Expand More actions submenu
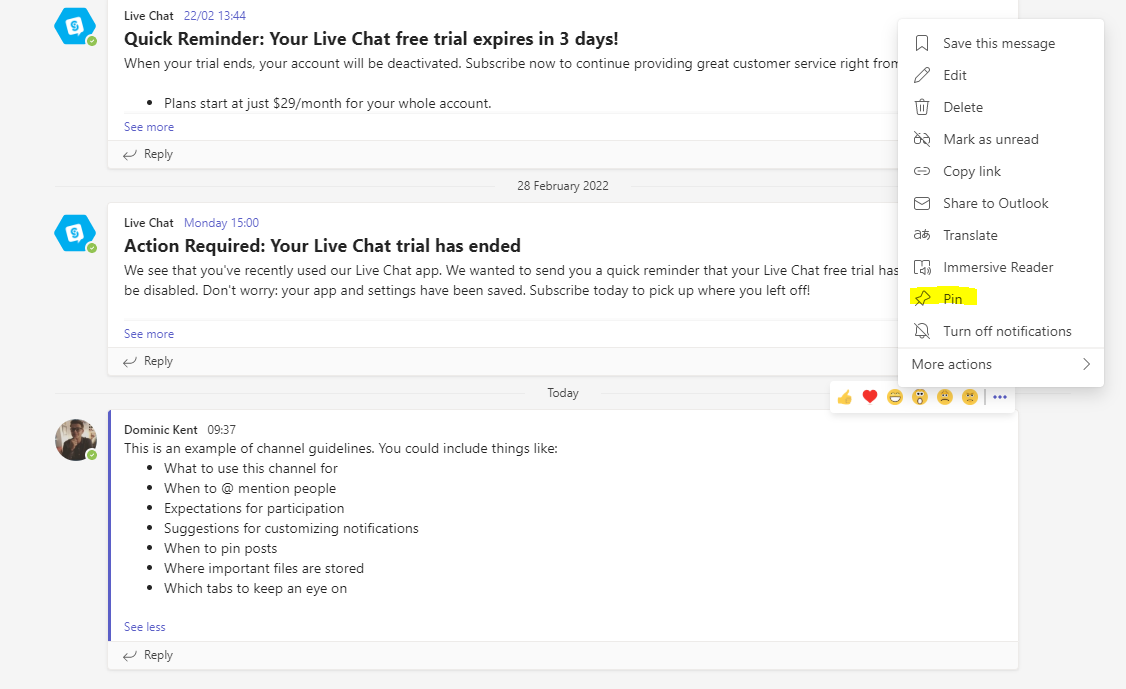 click(x=1000, y=364)
